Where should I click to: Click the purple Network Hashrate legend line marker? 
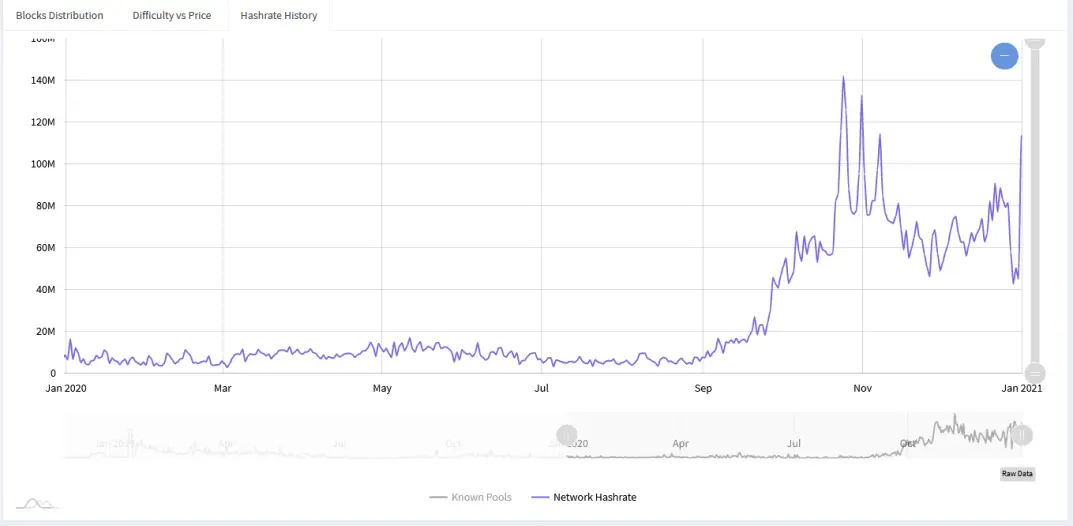tap(540, 497)
